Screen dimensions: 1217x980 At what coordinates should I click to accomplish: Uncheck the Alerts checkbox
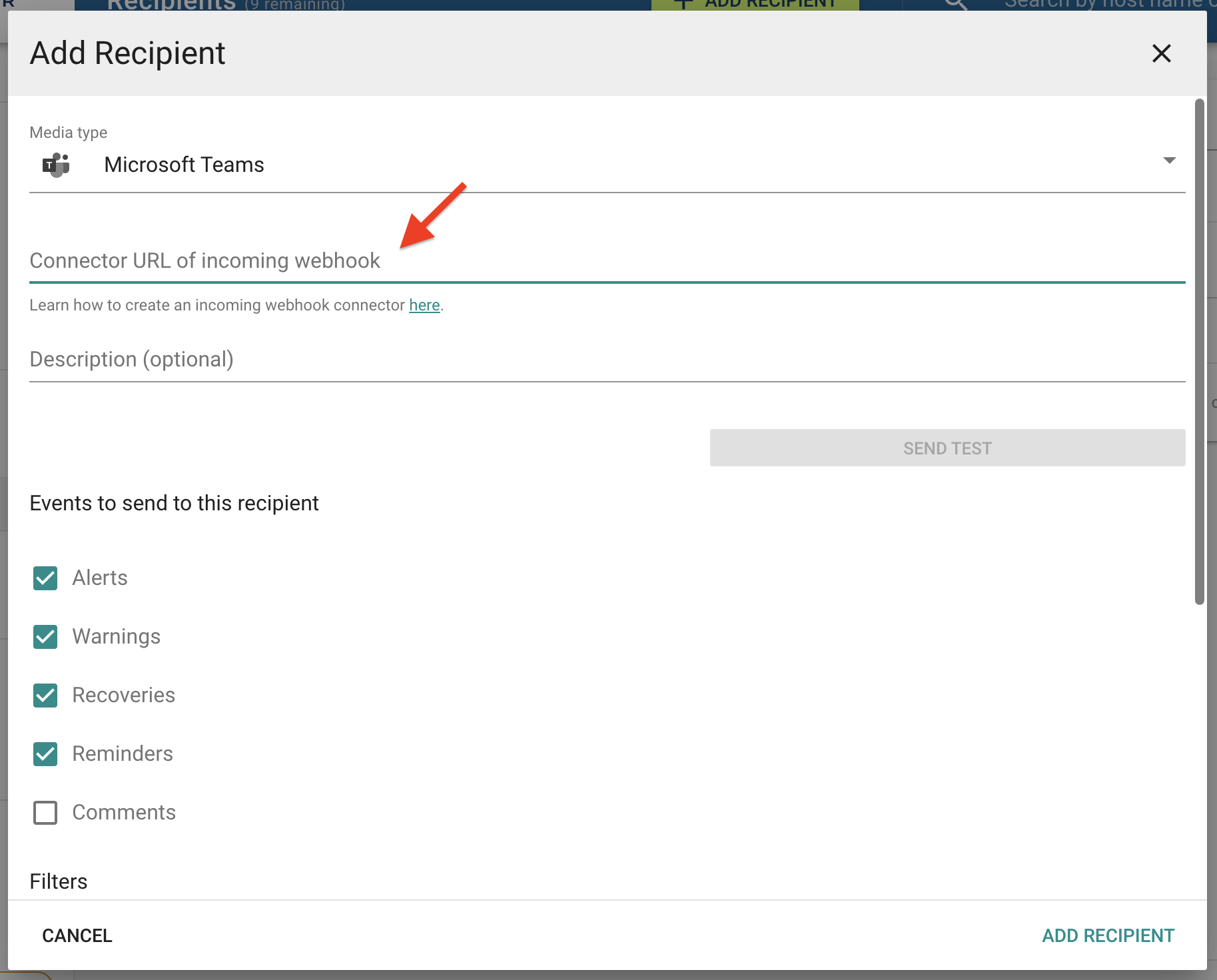(45, 578)
